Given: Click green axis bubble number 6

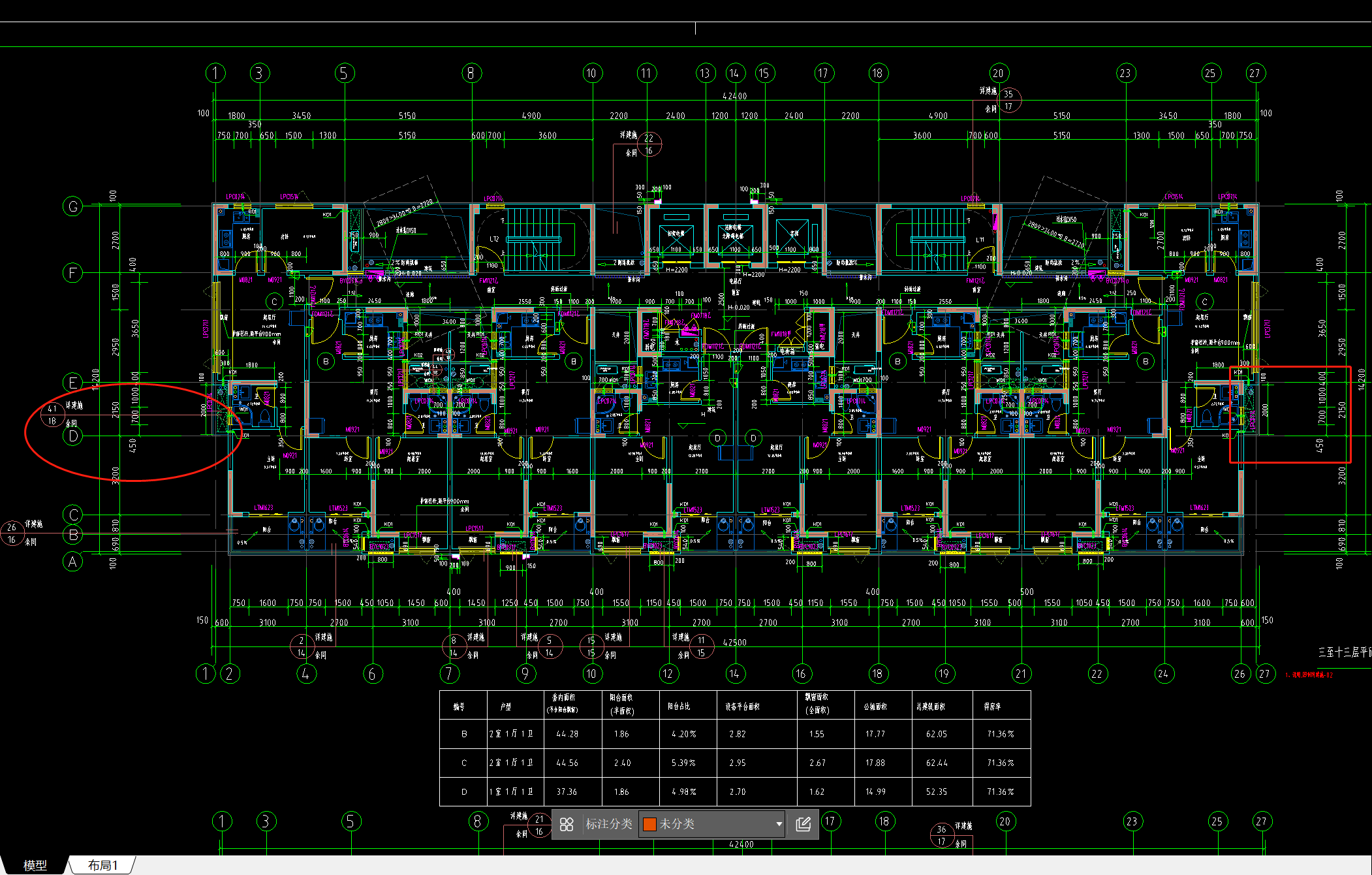Looking at the screenshot, I should tap(373, 674).
